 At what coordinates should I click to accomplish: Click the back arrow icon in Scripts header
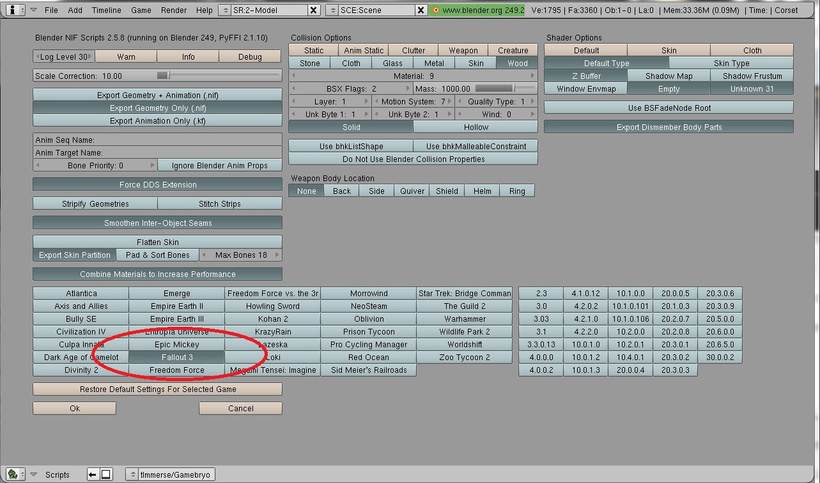click(93, 474)
